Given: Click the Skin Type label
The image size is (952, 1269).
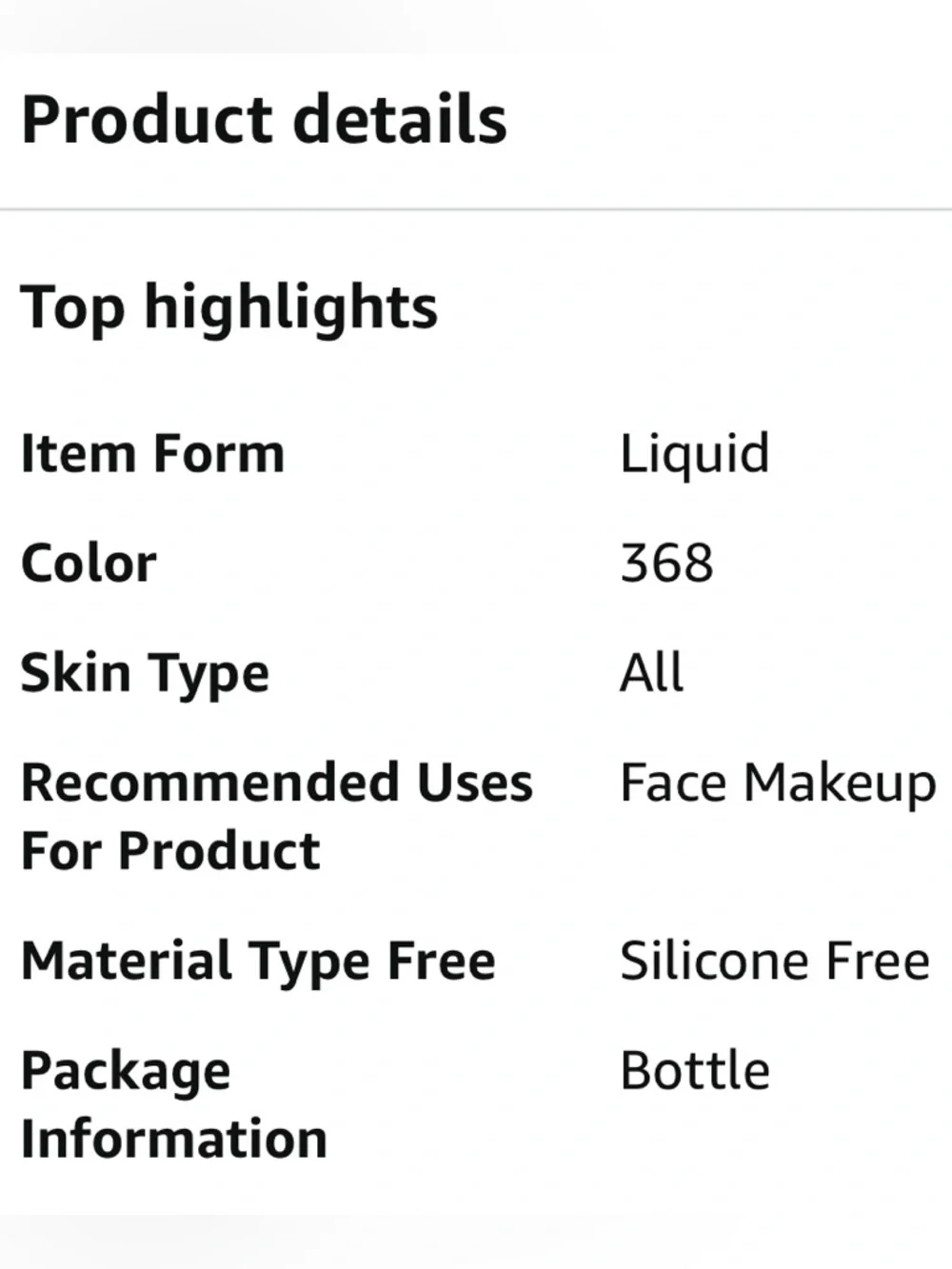Looking at the screenshot, I should click(x=145, y=675).
